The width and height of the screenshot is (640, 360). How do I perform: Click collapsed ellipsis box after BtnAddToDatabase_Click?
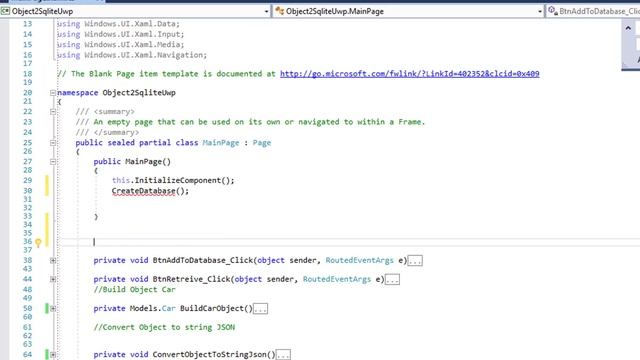(415, 261)
